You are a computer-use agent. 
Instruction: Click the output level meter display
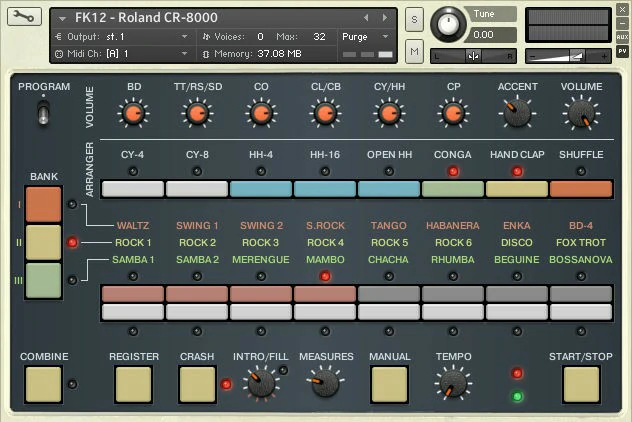tap(568, 25)
